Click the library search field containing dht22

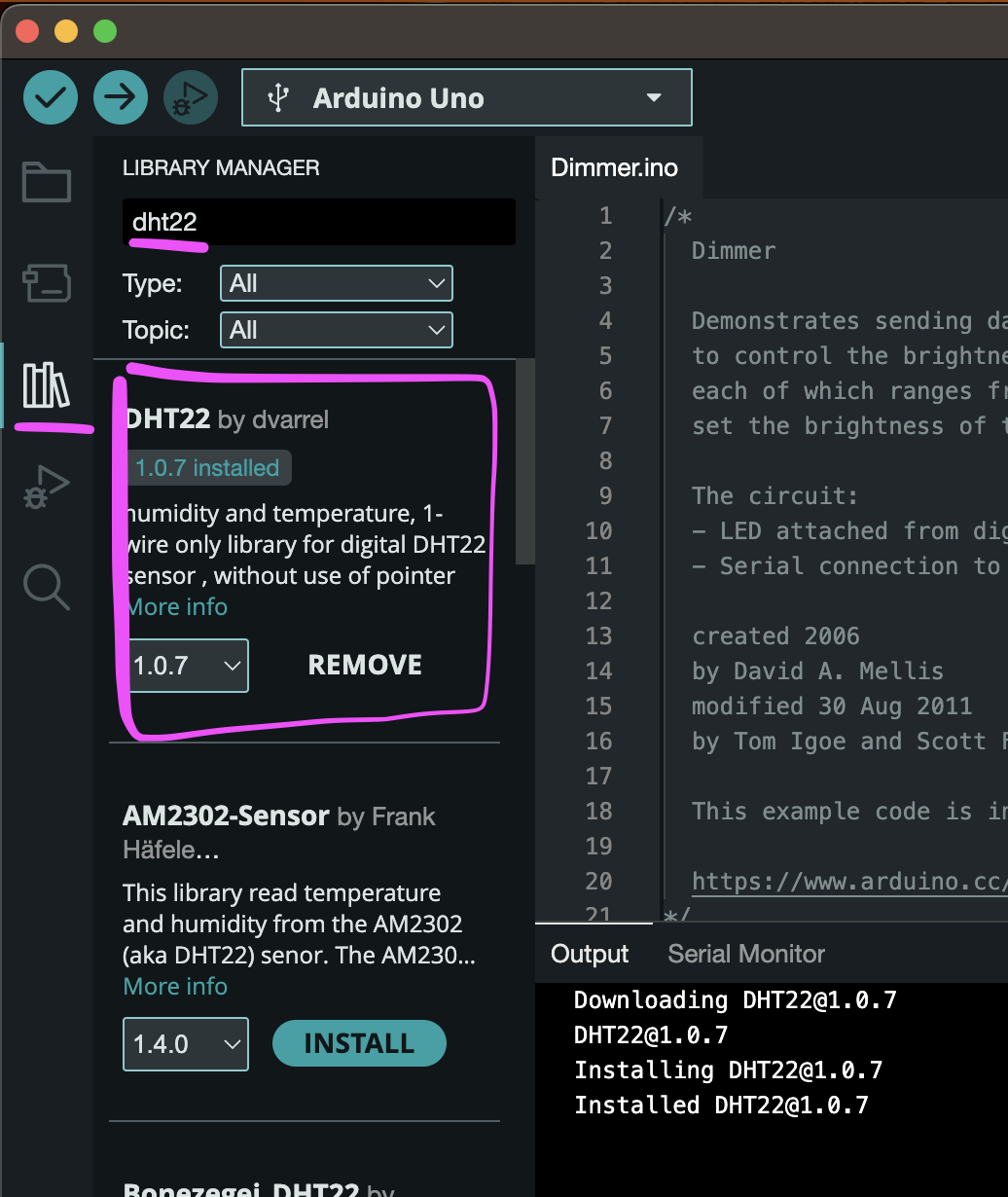point(319,222)
